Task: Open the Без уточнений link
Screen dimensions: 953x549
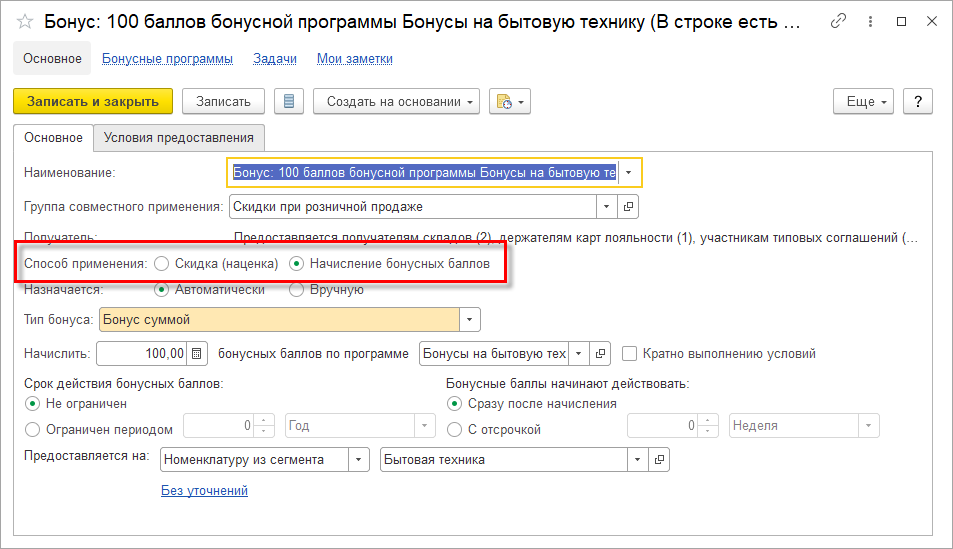Action: [204, 491]
